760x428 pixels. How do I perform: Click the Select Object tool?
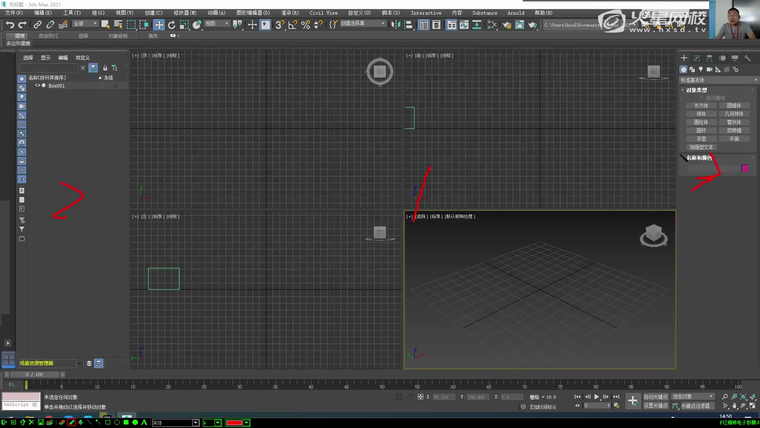(x=105, y=24)
